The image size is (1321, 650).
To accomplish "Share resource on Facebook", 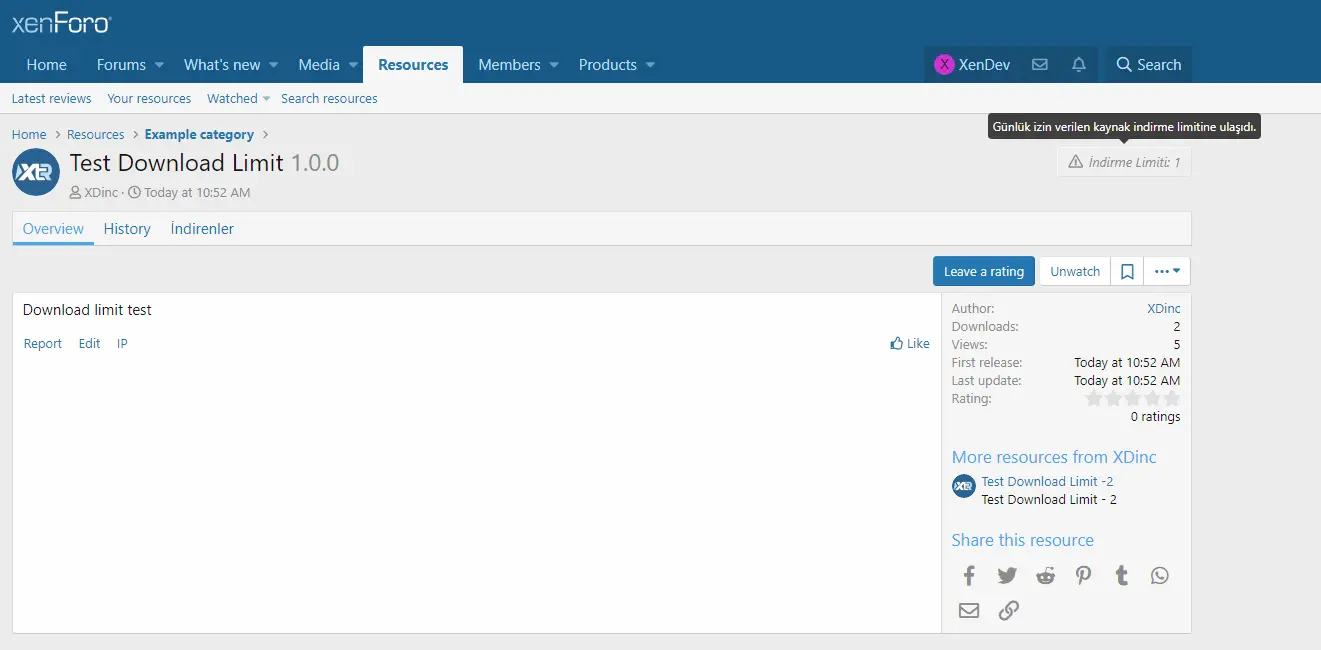I will point(969,576).
